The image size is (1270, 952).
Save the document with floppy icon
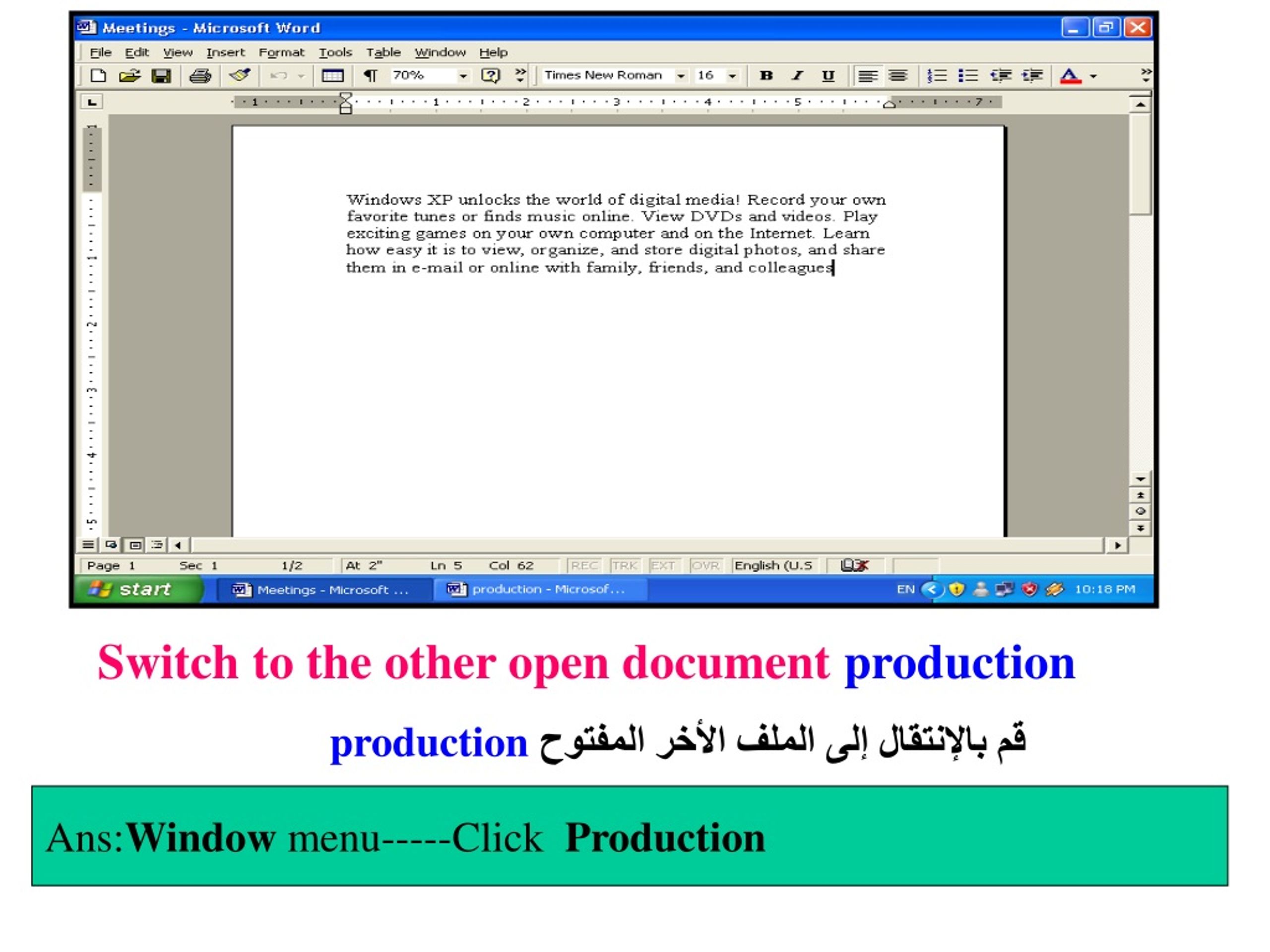pyautogui.click(x=161, y=76)
